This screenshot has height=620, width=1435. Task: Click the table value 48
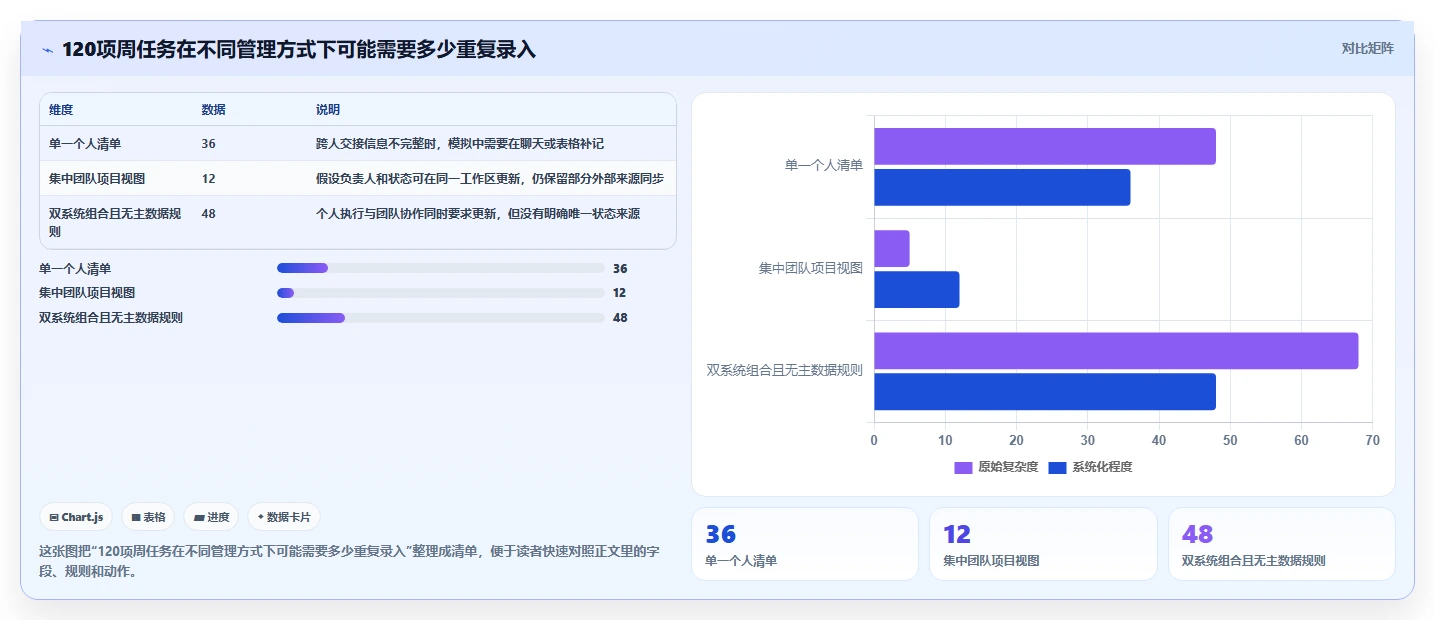tap(208, 213)
